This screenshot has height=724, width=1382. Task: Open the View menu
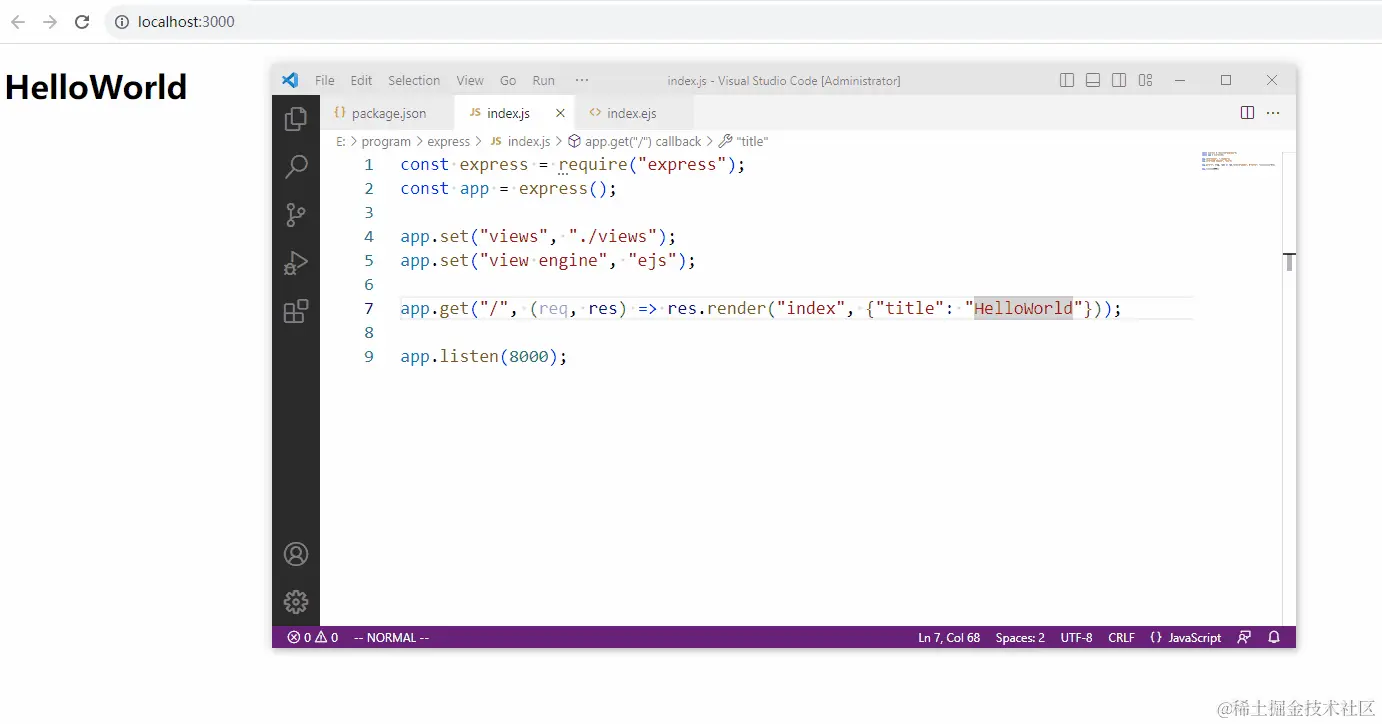click(470, 80)
